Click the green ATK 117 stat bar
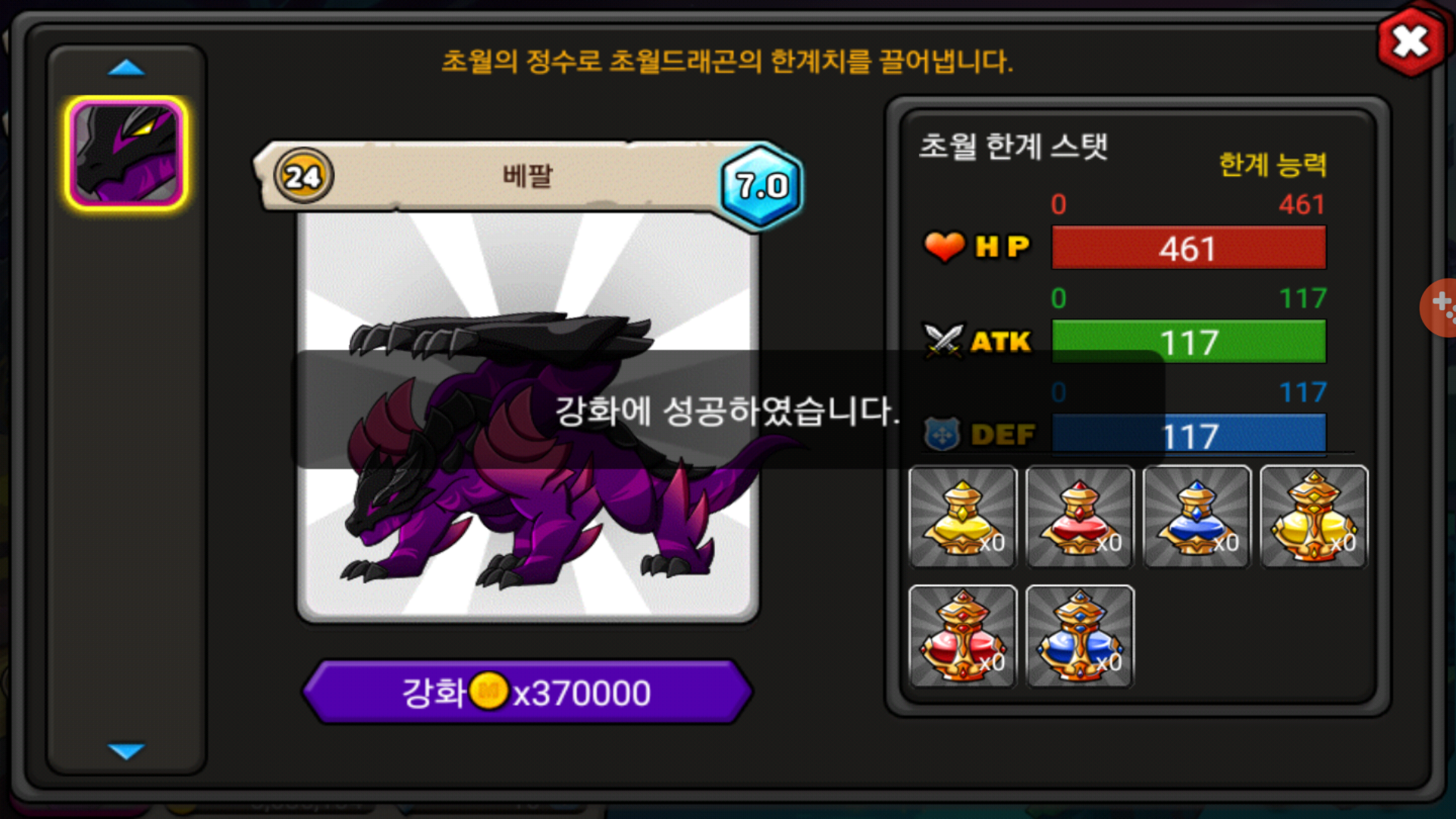The image size is (1456, 819). 1188,342
